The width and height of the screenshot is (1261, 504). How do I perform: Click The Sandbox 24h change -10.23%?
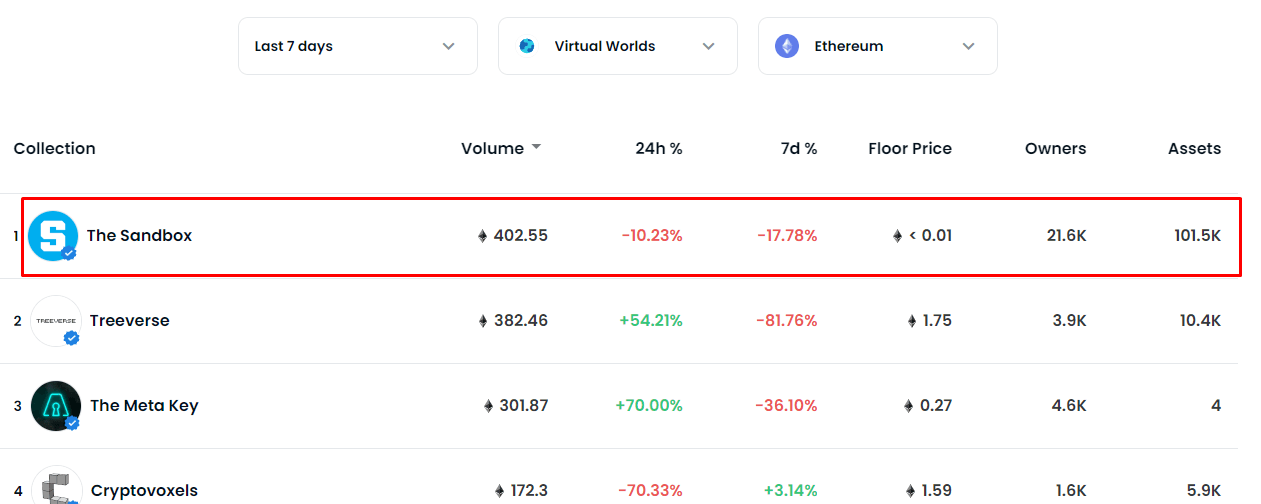(652, 236)
